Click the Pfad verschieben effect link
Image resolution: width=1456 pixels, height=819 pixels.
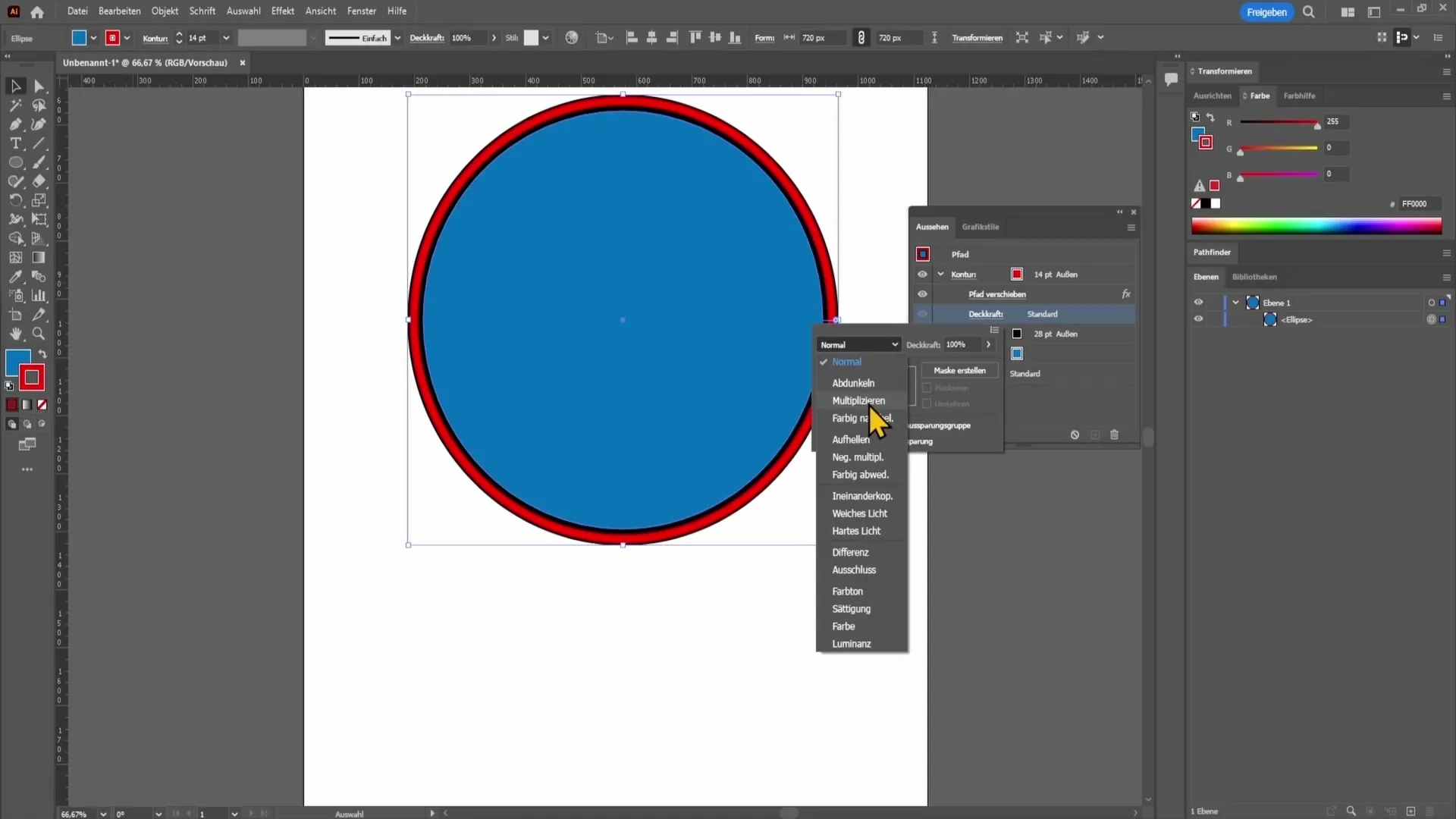[996, 294]
